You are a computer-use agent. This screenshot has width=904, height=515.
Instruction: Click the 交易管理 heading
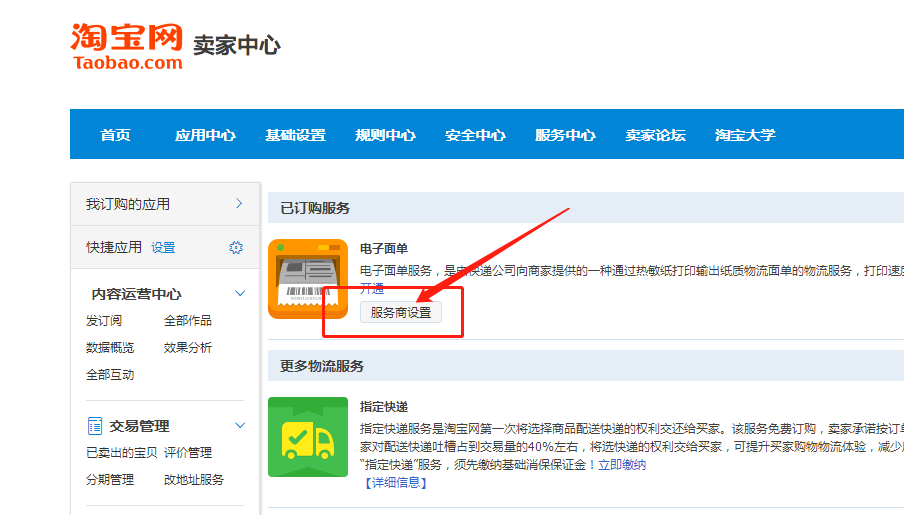point(140,426)
